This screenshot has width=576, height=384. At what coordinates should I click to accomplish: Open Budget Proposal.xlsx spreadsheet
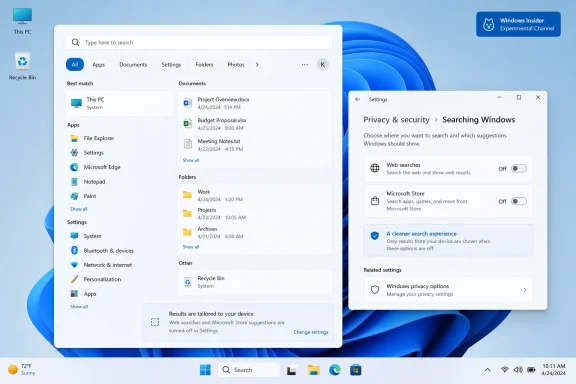point(255,124)
